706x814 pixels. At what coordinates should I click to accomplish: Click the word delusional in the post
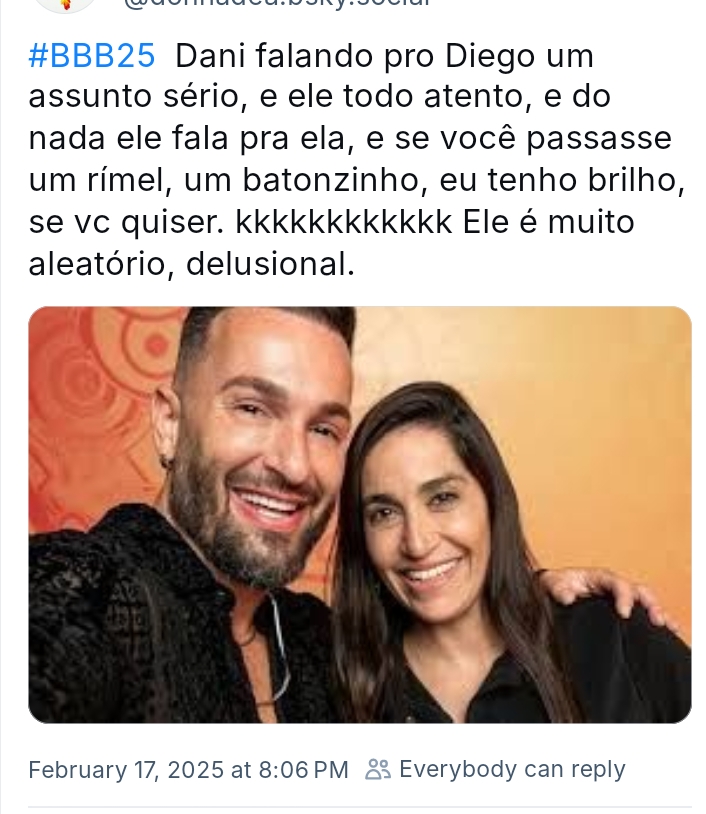pyautogui.click(x=270, y=264)
